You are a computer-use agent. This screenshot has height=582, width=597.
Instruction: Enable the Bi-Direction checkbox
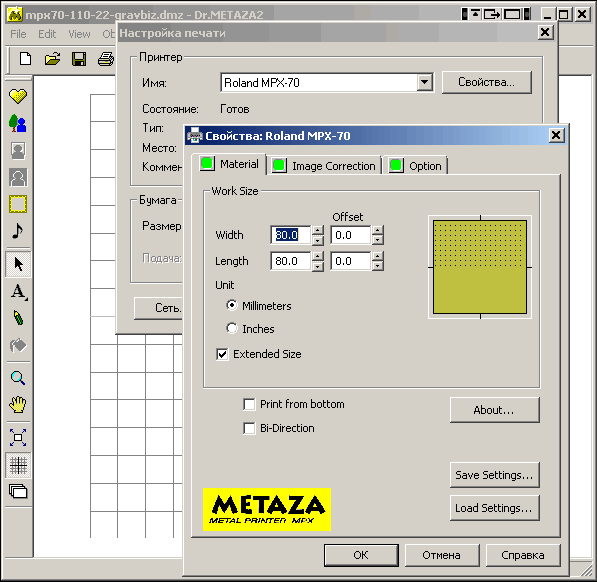[249, 428]
